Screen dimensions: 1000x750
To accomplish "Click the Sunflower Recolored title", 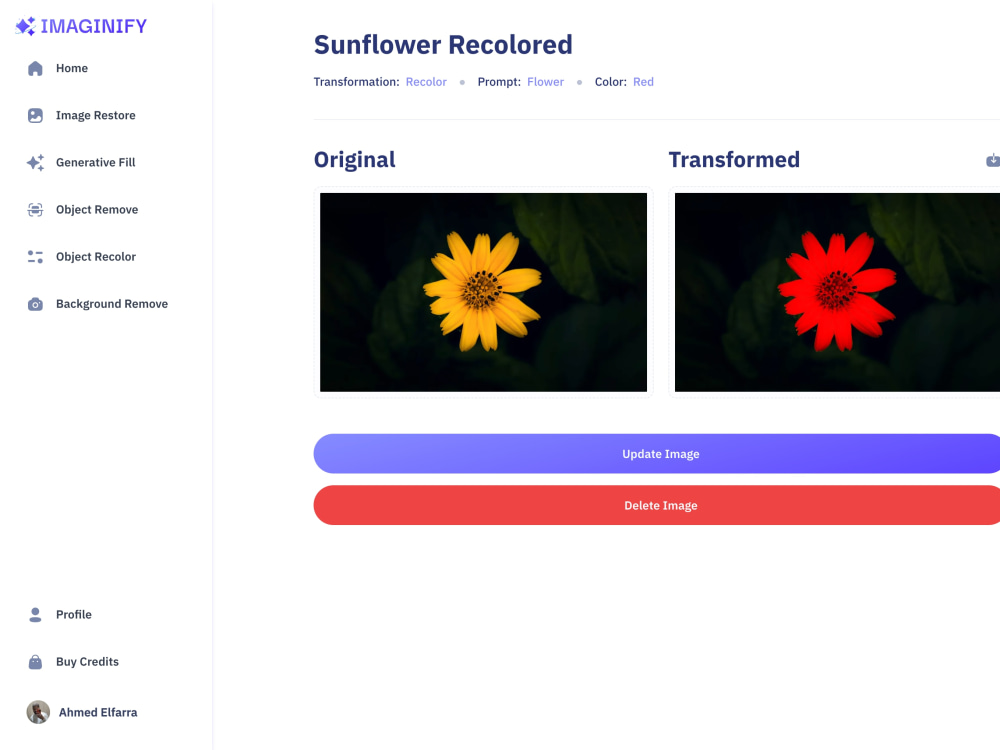I will point(443,45).
